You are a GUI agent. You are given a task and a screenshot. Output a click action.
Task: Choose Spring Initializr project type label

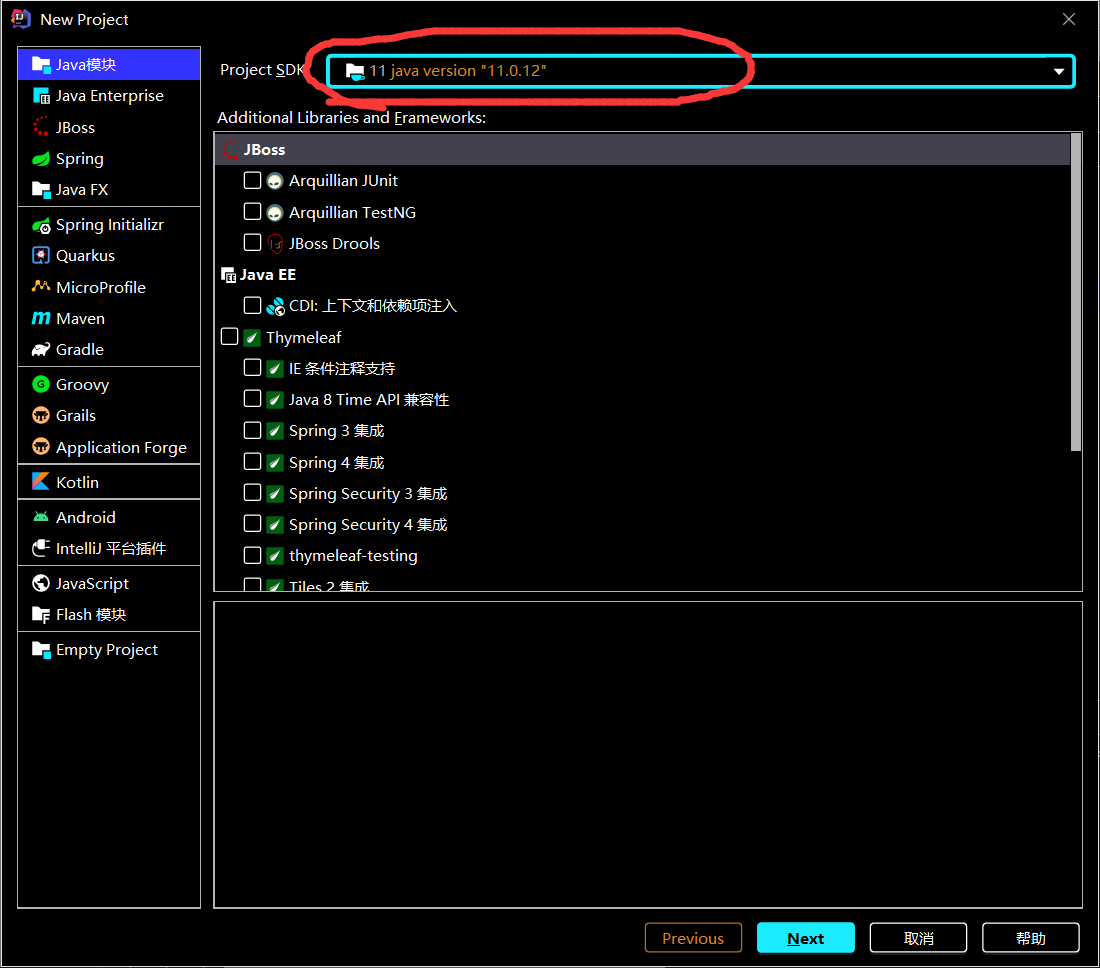pos(109,224)
